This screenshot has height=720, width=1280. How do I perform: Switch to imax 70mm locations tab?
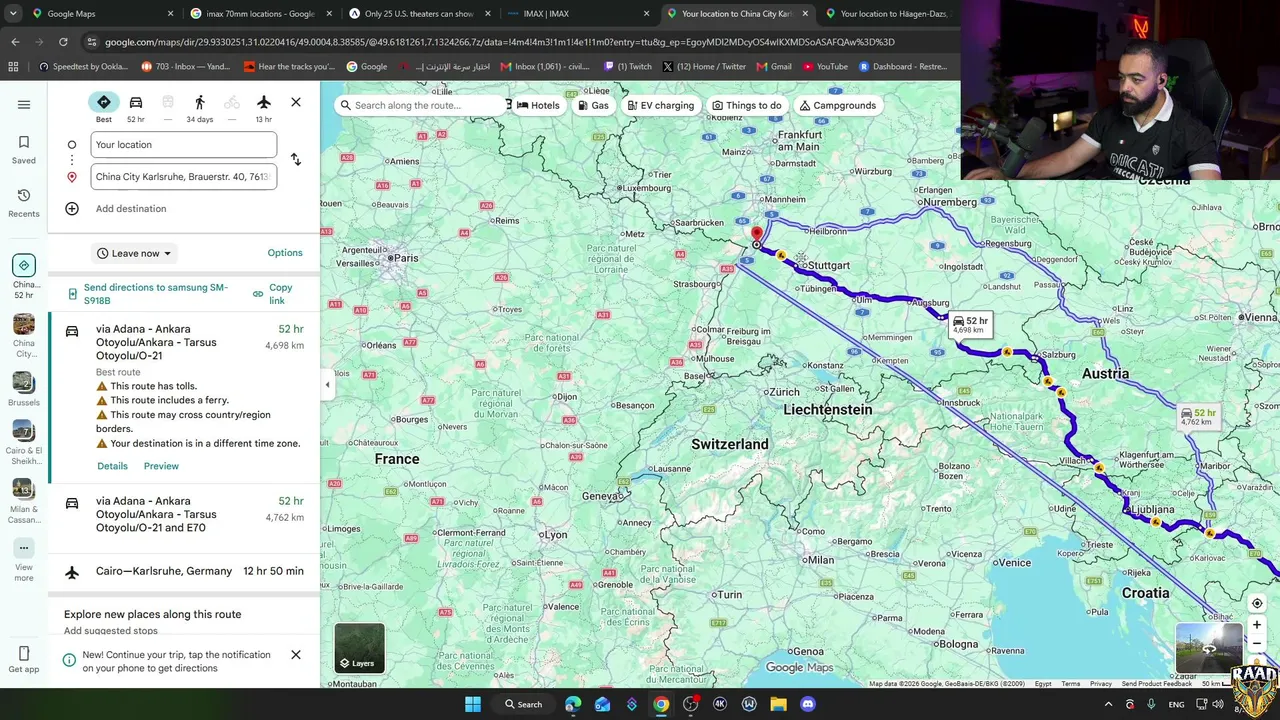click(x=260, y=14)
